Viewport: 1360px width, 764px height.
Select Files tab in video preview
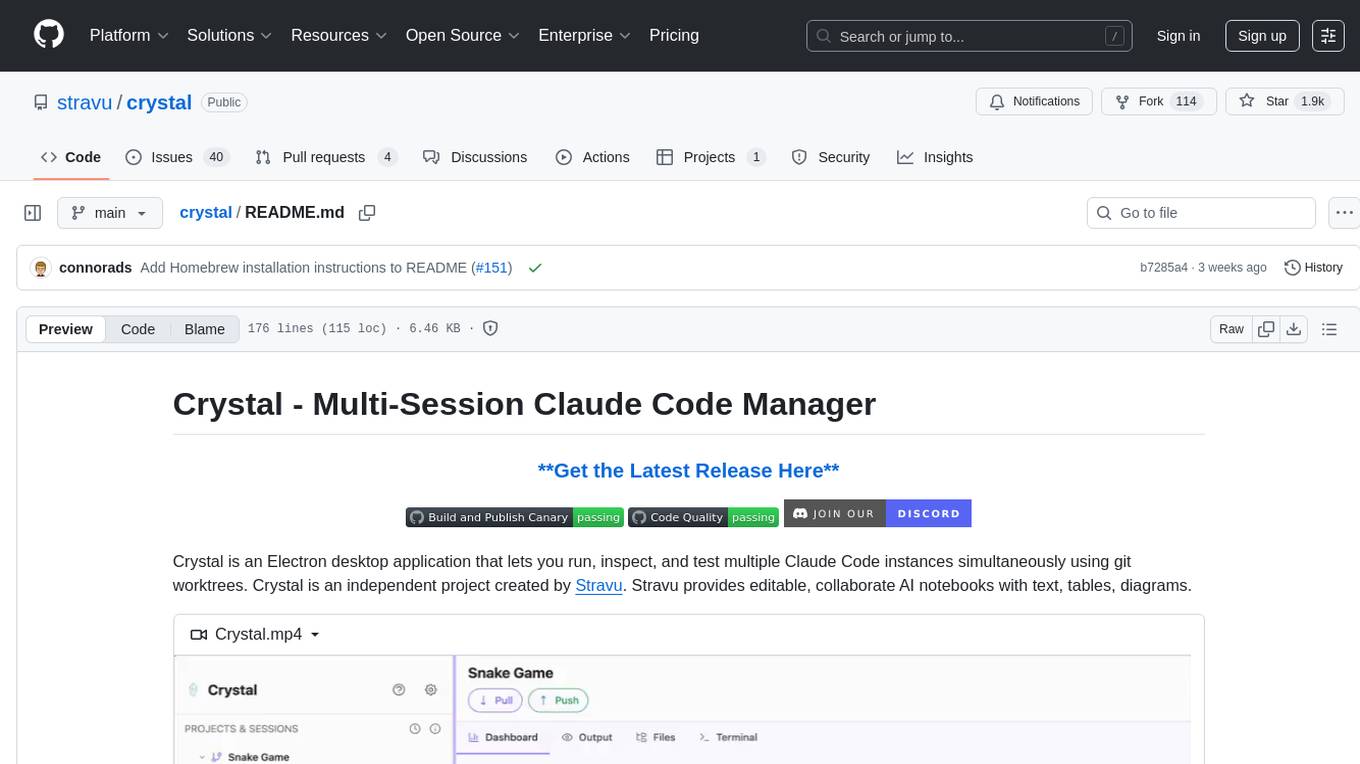point(656,737)
